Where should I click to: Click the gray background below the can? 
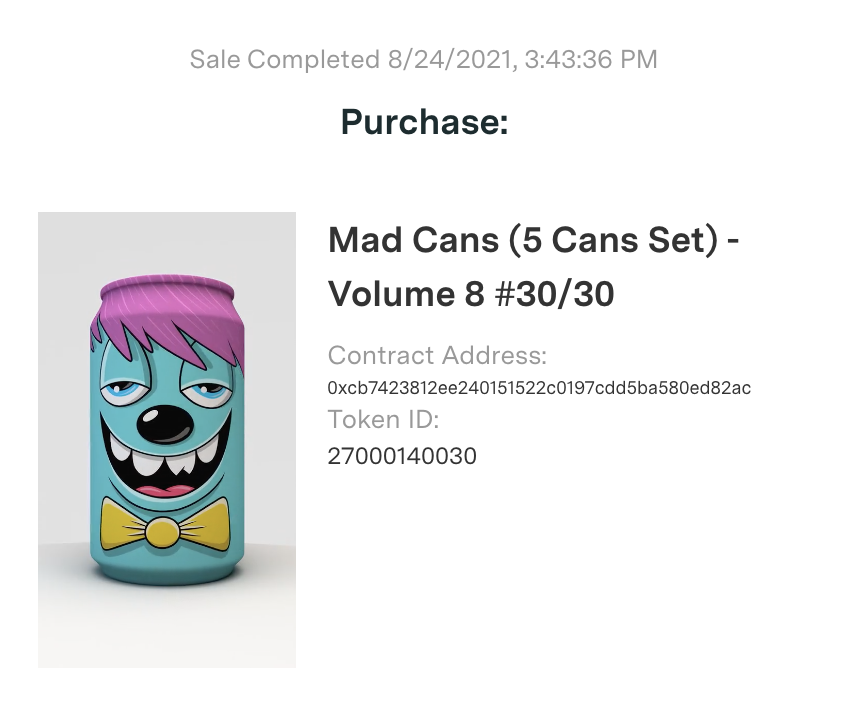tap(167, 628)
